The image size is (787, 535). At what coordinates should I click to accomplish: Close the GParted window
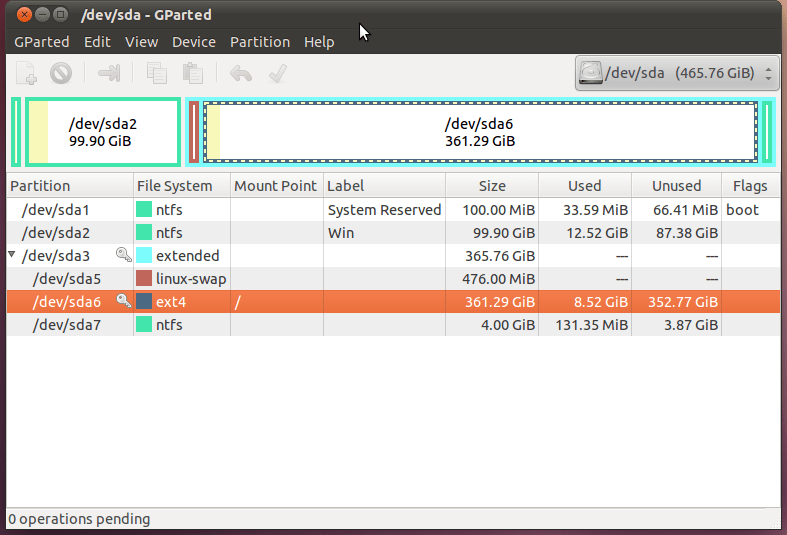pos(24,15)
